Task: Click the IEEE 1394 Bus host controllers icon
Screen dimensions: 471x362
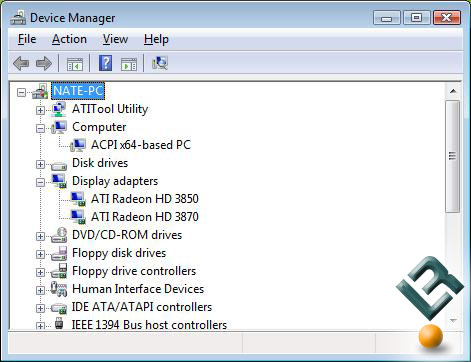Action: coord(59,323)
